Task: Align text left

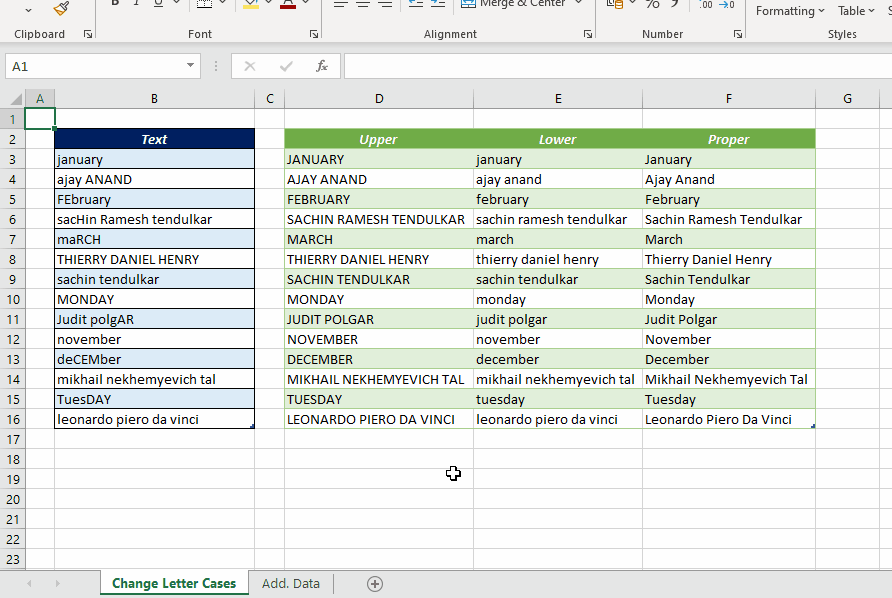Action: tap(341, 3)
